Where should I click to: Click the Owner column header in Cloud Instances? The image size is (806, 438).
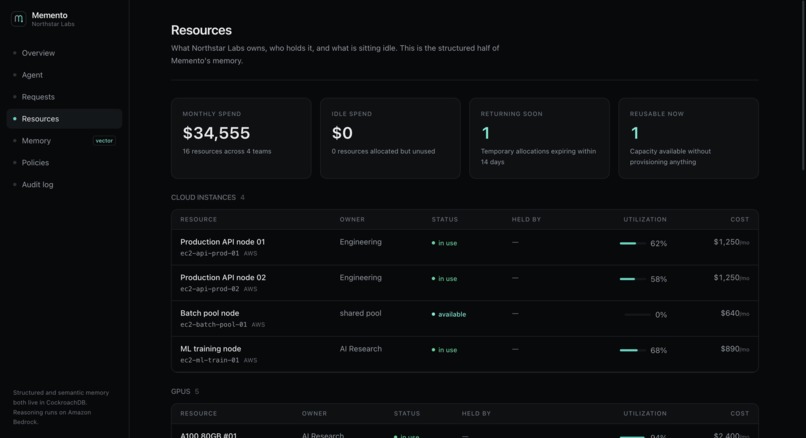coord(352,220)
